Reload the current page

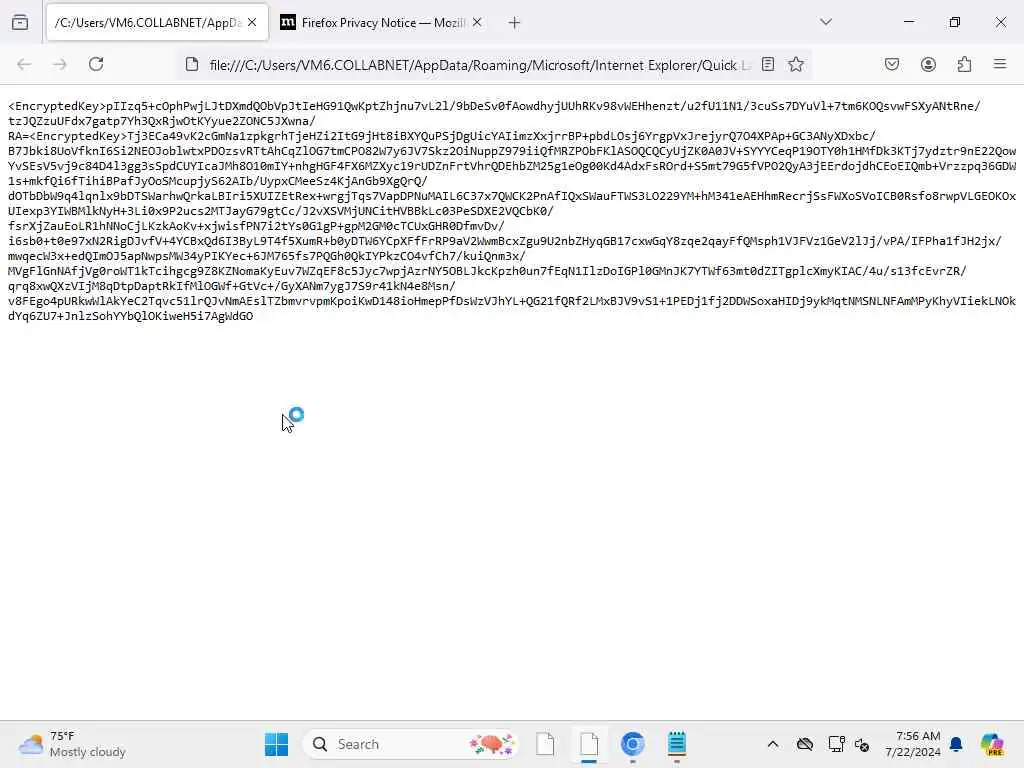[96, 64]
